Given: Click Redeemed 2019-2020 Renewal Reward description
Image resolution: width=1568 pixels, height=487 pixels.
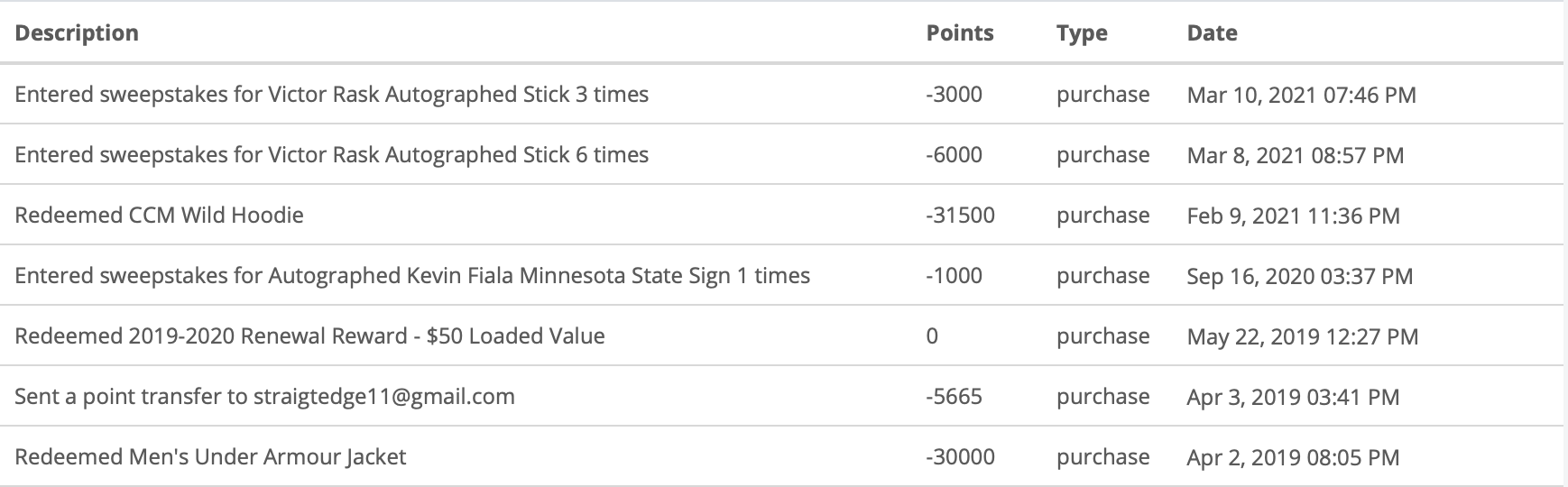Looking at the screenshot, I should [309, 336].
